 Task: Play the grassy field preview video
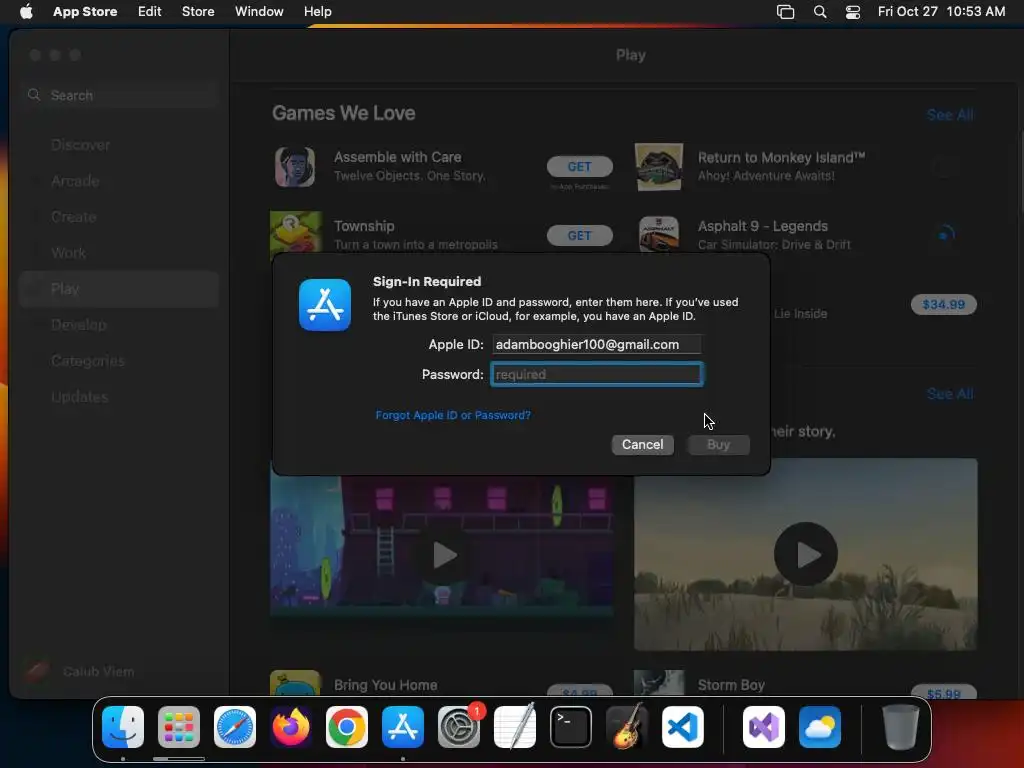[x=806, y=554]
